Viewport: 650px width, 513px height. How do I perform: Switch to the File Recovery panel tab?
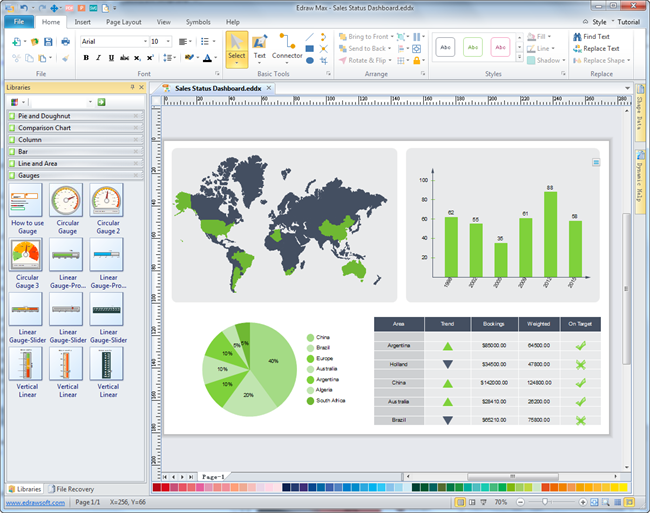(74, 488)
